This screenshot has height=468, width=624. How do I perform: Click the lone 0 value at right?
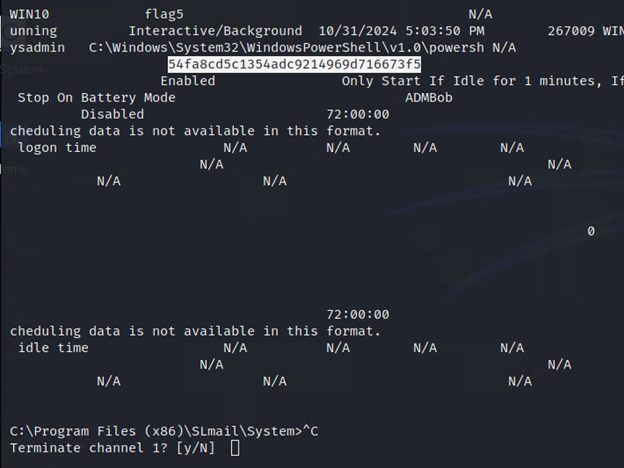[591, 231]
